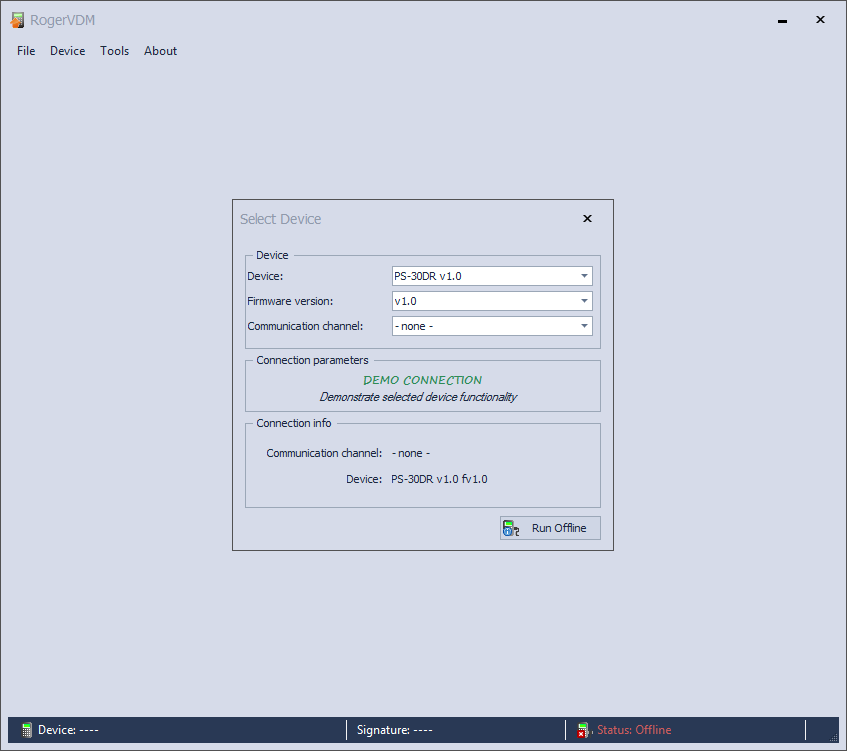Click '- none -' value in Connection info

[411, 453]
